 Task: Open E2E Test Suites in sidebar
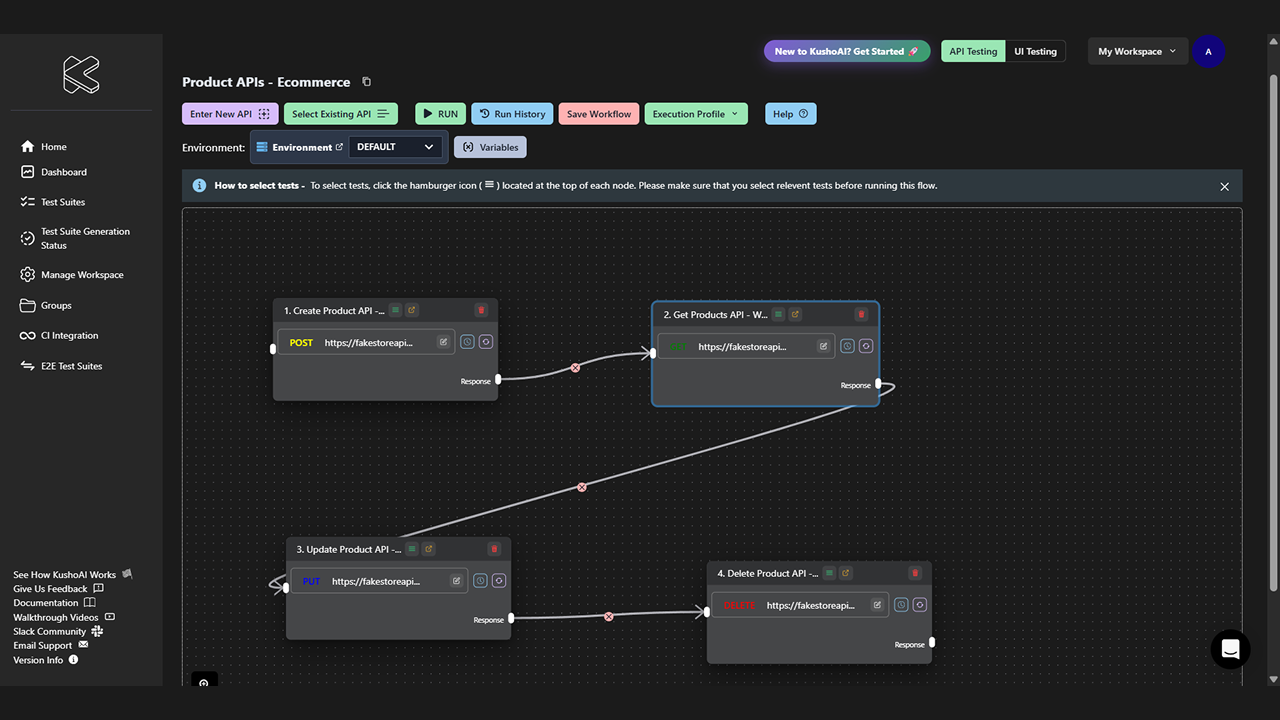coord(61,366)
